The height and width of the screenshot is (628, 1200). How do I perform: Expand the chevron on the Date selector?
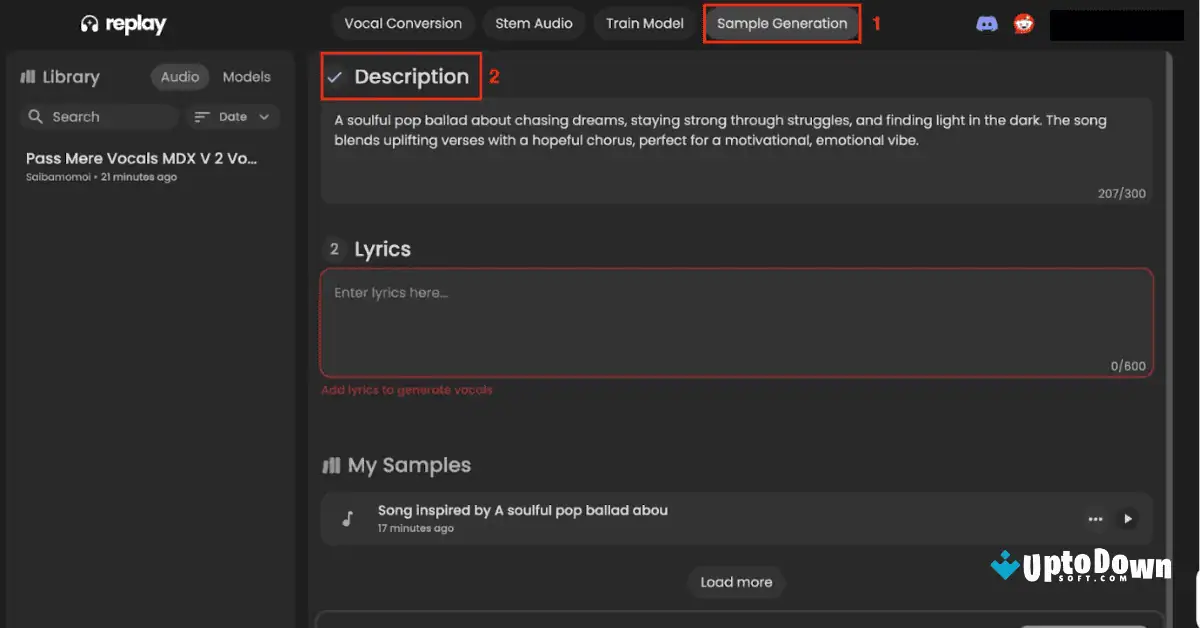pyautogui.click(x=263, y=117)
